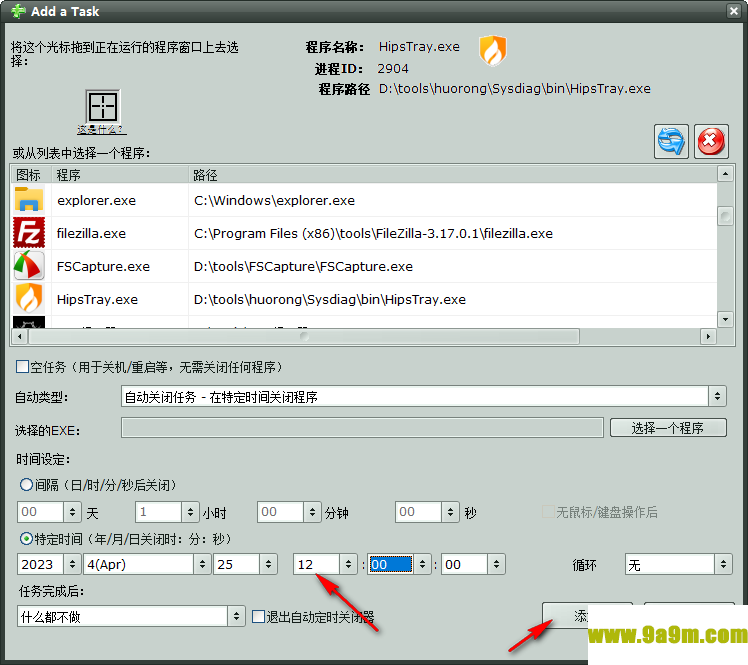Click the 图标 column header
The width and height of the screenshot is (748, 665).
click(x=31, y=175)
